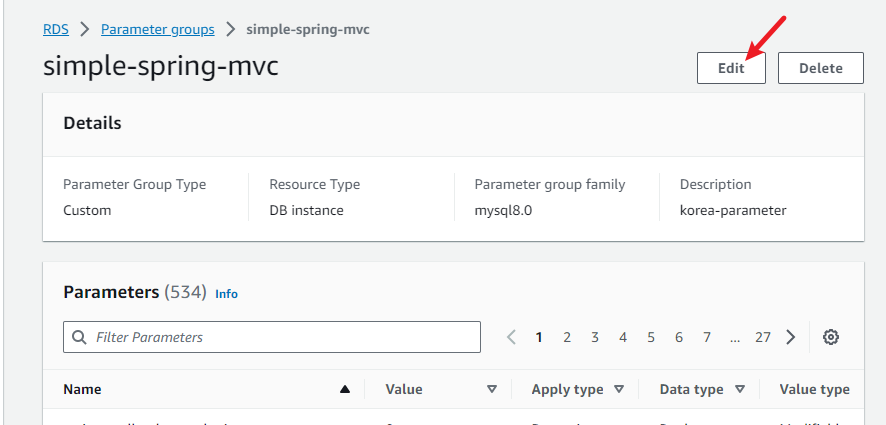Open table preferences gear icon
The height and width of the screenshot is (425, 886).
pos(830,337)
